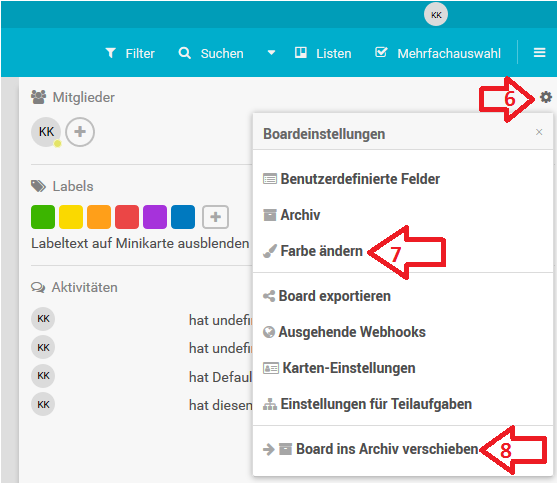The width and height of the screenshot is (558, 484).
Task: Toggle Labeltext auf Minikarte ausblenden
Action: [x=140, y=243]
